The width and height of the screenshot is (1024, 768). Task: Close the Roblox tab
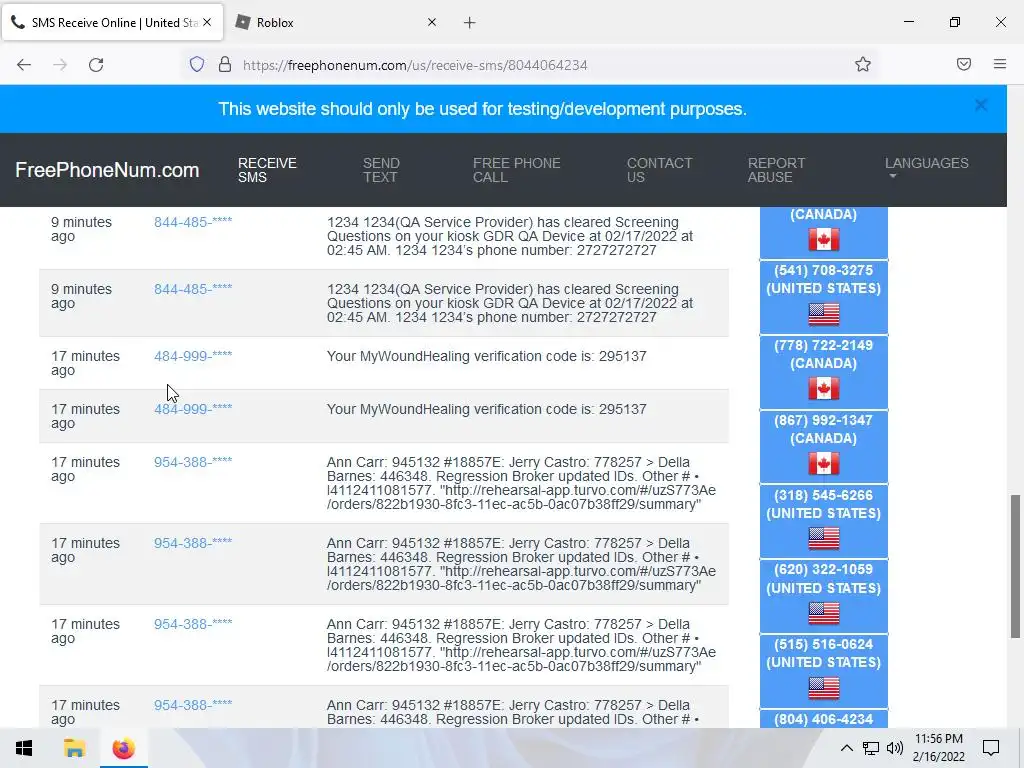click(x=432, y=22)
